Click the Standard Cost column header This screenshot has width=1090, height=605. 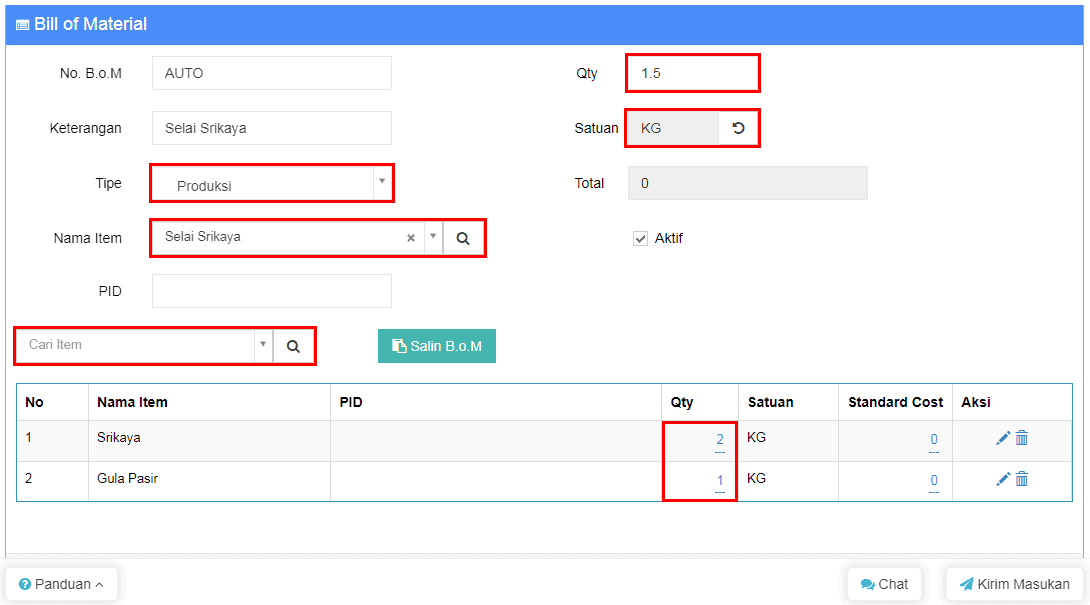coord(895,403)
